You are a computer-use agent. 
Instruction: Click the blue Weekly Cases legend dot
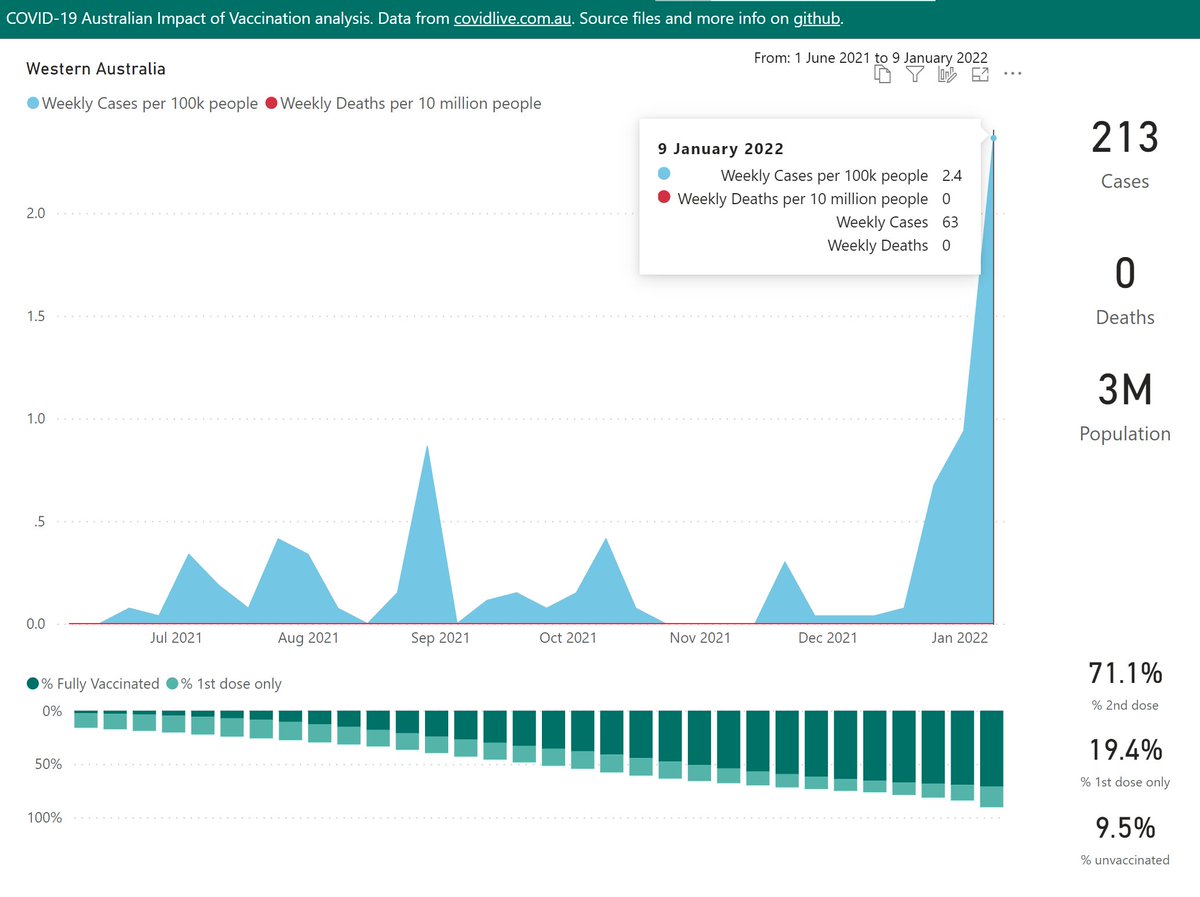tap(33, 104)
